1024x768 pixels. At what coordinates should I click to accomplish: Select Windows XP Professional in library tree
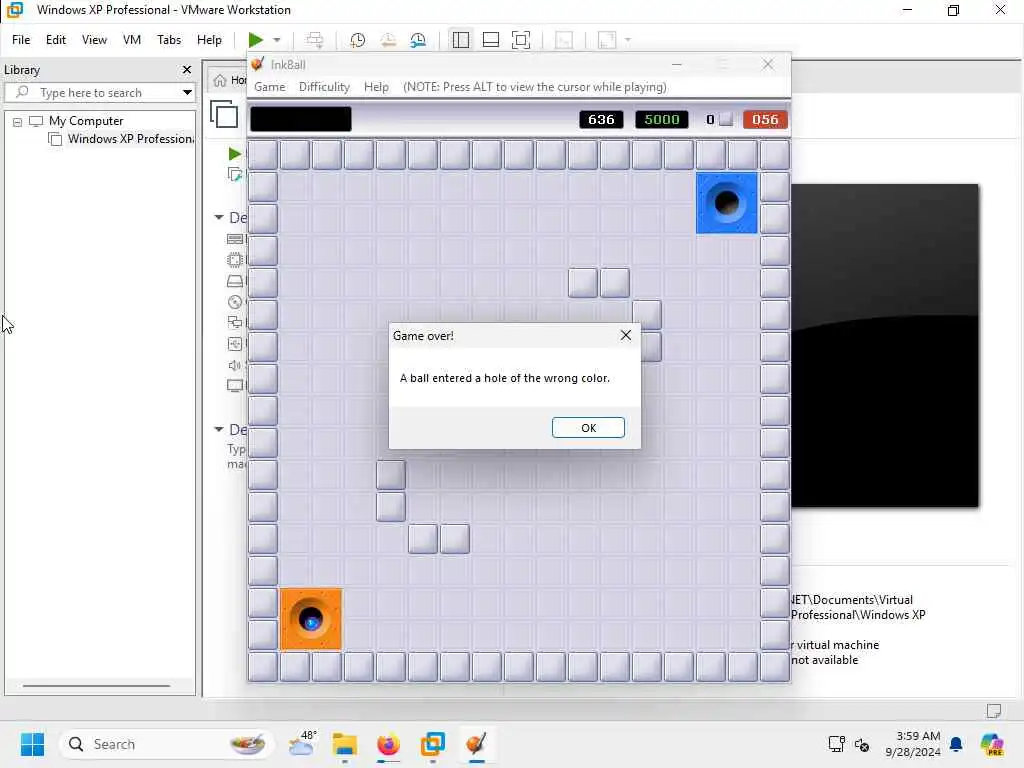(131, 139)
